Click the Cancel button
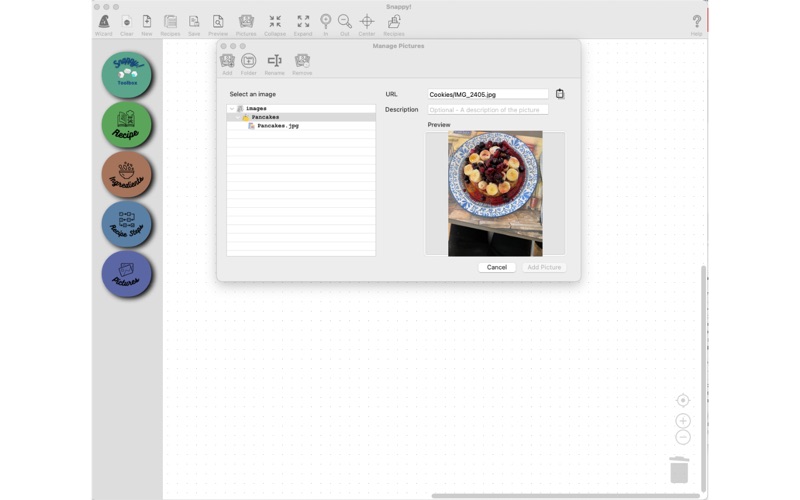The height and width of the screenshot is (500, 800). (x=496, y=267)
